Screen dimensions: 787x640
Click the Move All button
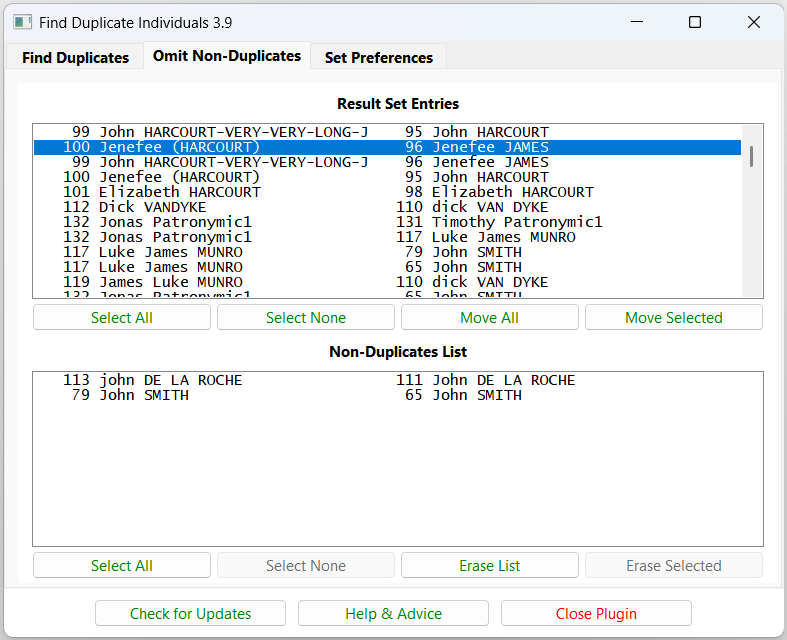[x=489, y=318]
